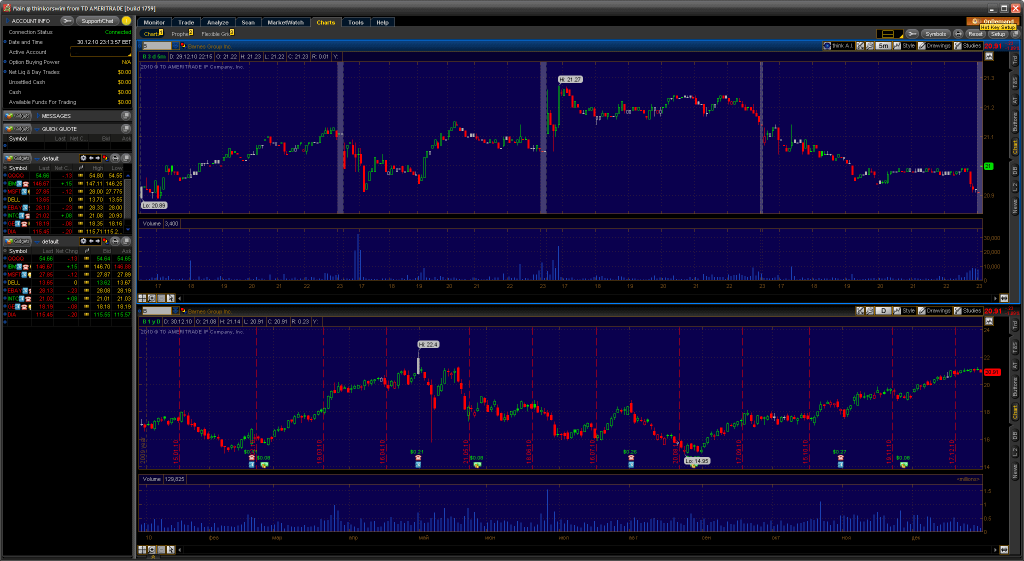The height and width of the screenshot is (561, 1024).
Task: Click the yellow account info alert icon
Action: pyautogui.click(x=126, y=20)
